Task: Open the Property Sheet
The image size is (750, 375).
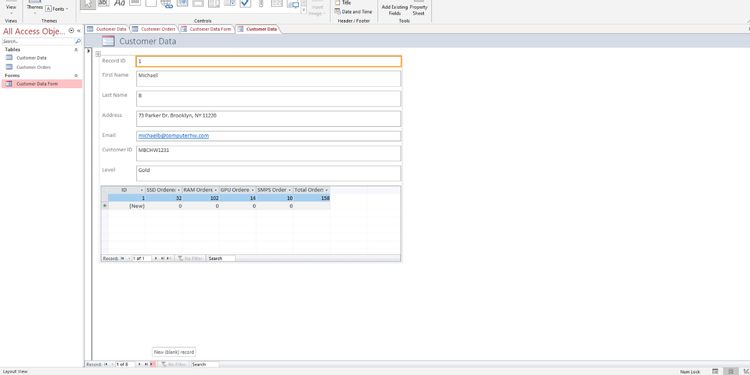Action: click(419, 8)
